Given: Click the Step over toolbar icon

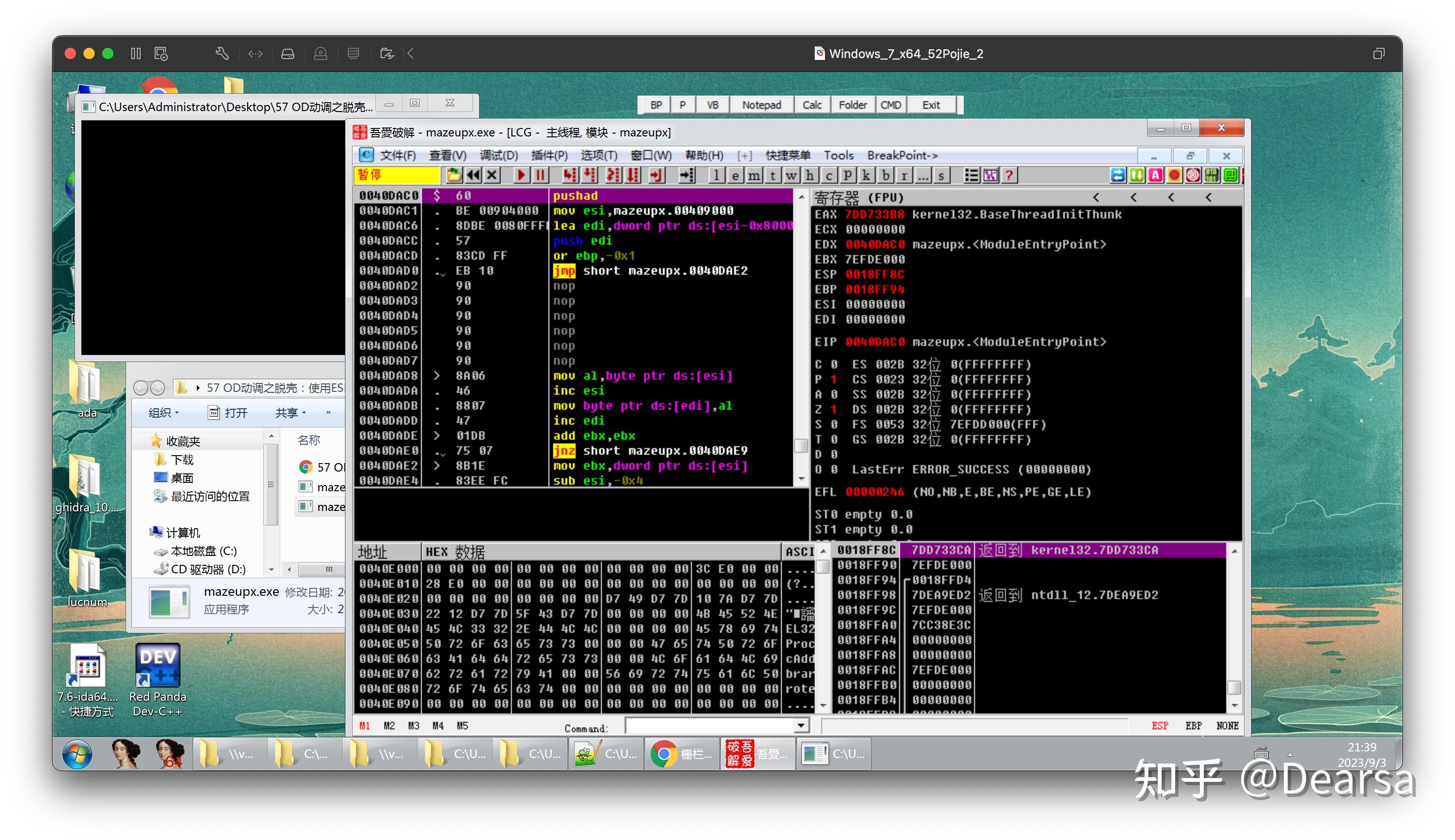Looking at the screenshot, I should [590, 175].
